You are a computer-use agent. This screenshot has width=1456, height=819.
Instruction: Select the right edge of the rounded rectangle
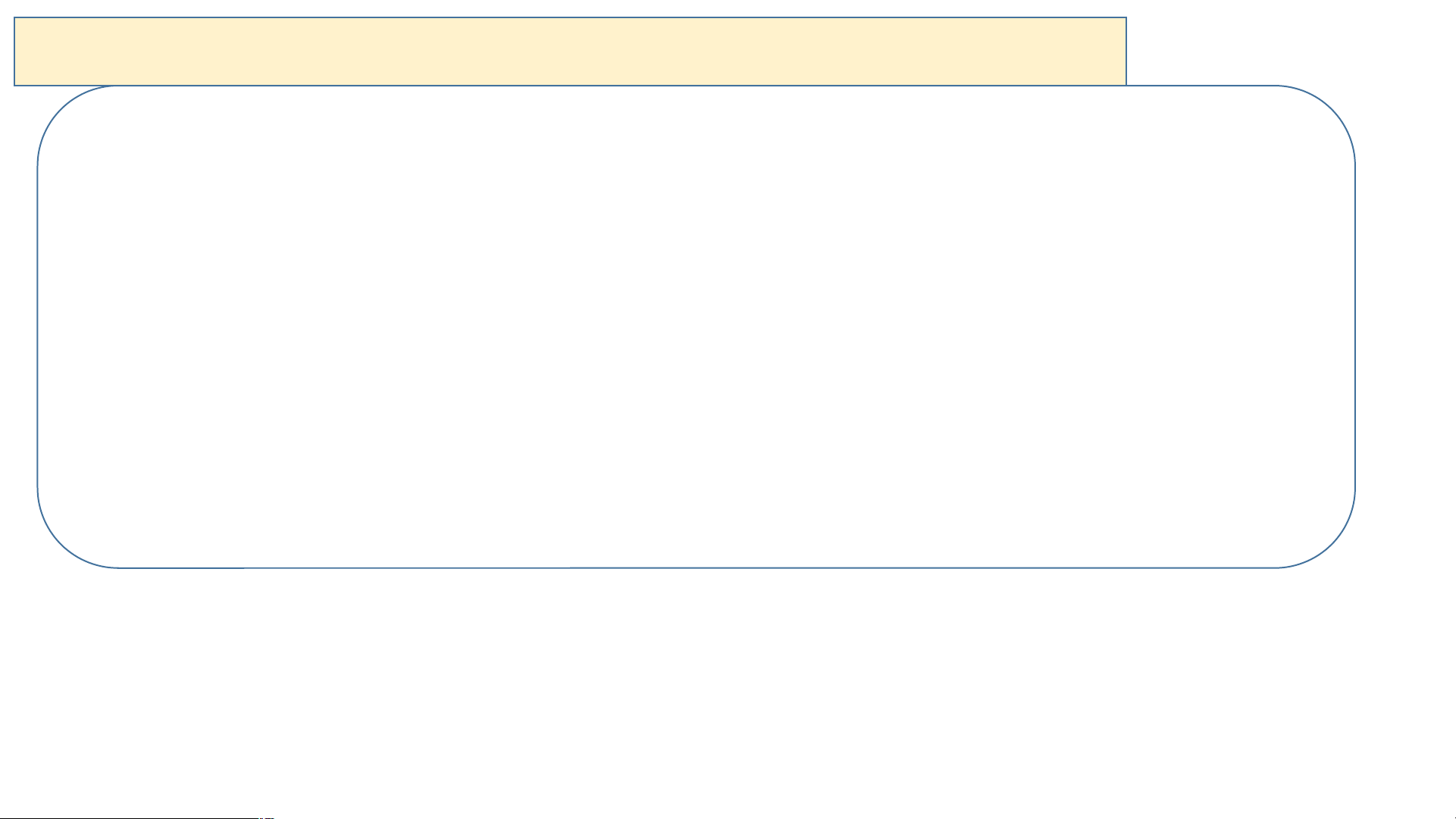pos(1355,327)
